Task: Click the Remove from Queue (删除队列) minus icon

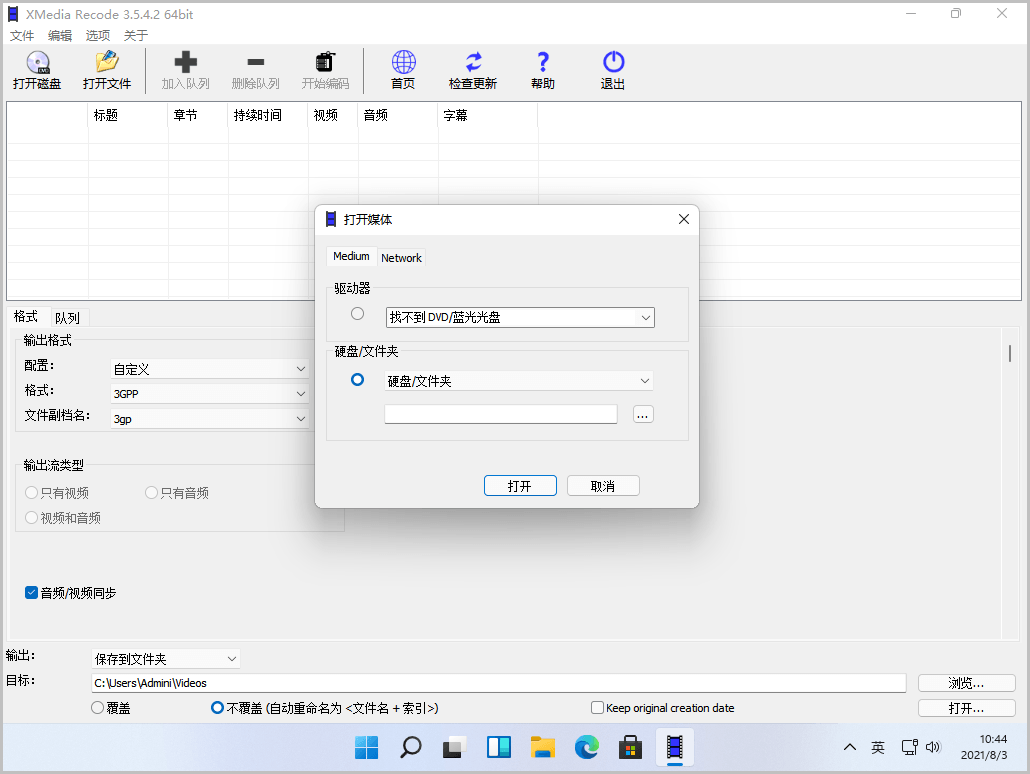Action: point(256,62)
